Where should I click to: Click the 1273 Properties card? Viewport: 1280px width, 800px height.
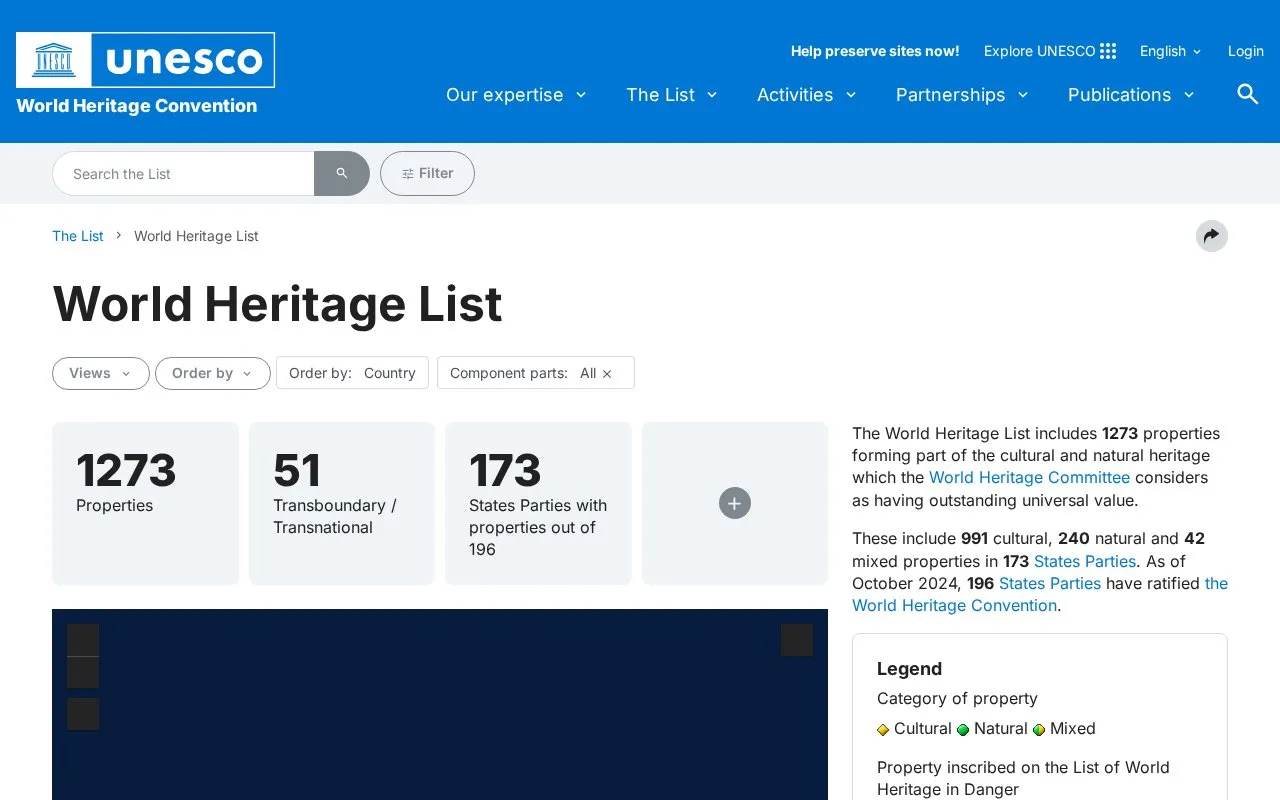[x=145, y=503]
